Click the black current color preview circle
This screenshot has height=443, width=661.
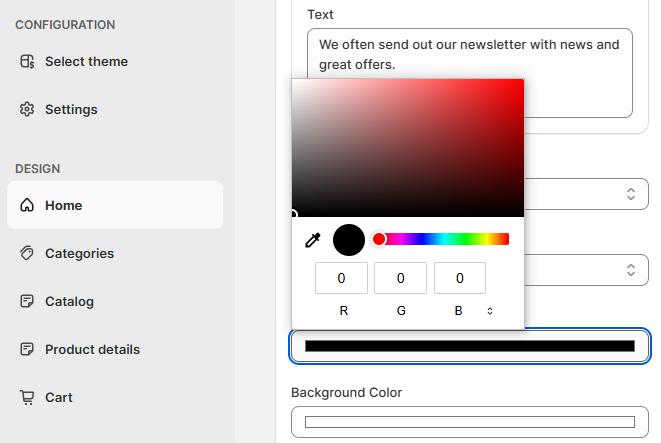349,240
